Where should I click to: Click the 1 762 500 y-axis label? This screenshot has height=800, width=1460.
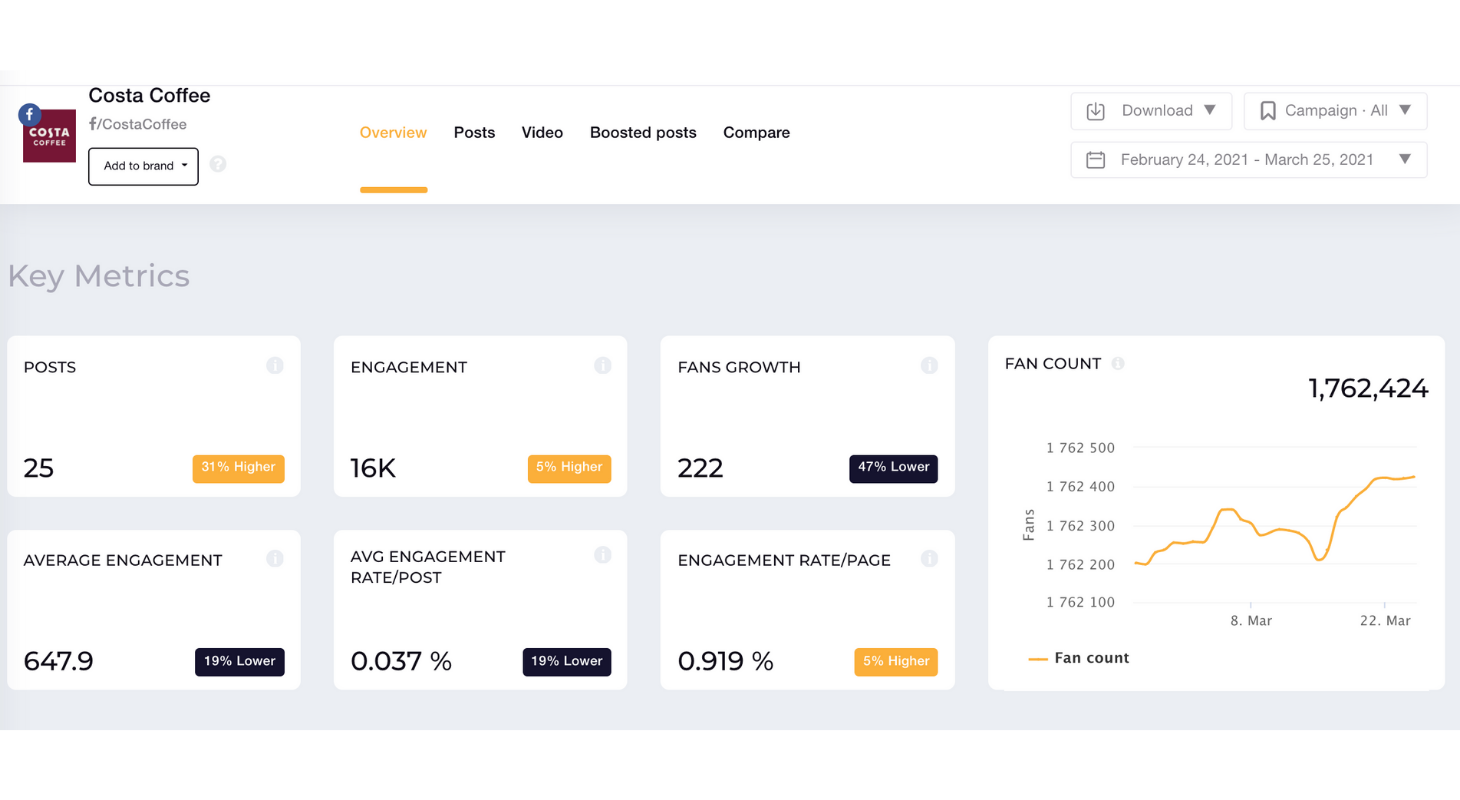coord(1080,448)
